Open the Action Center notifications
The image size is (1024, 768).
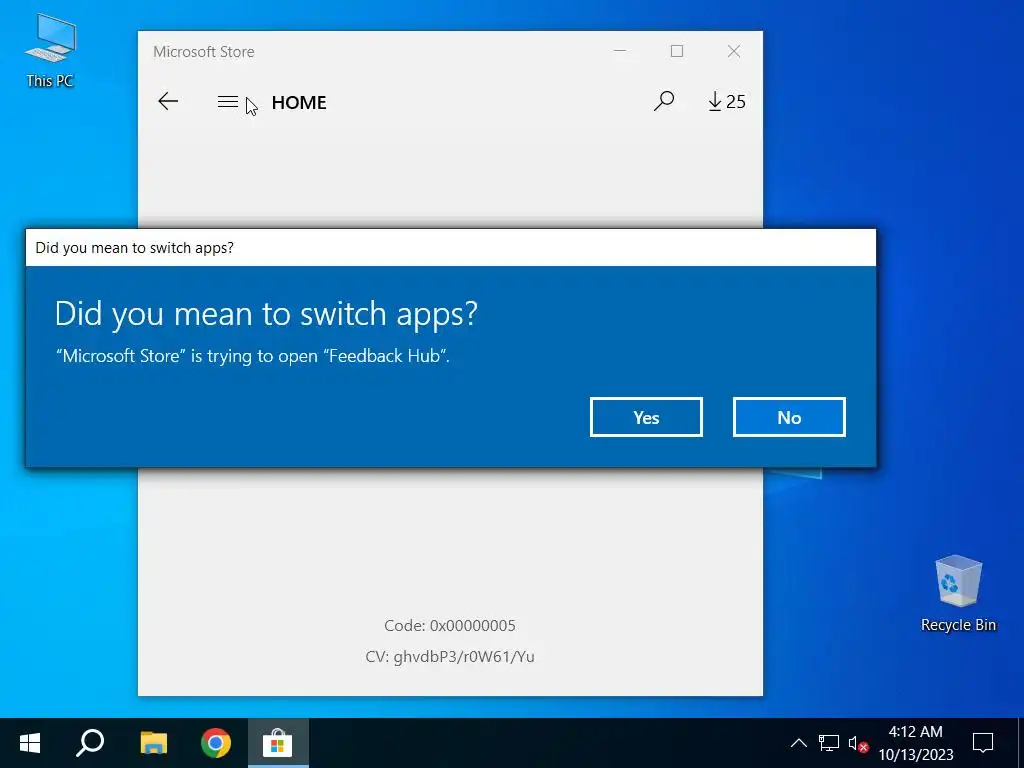(x=983, y=743)
